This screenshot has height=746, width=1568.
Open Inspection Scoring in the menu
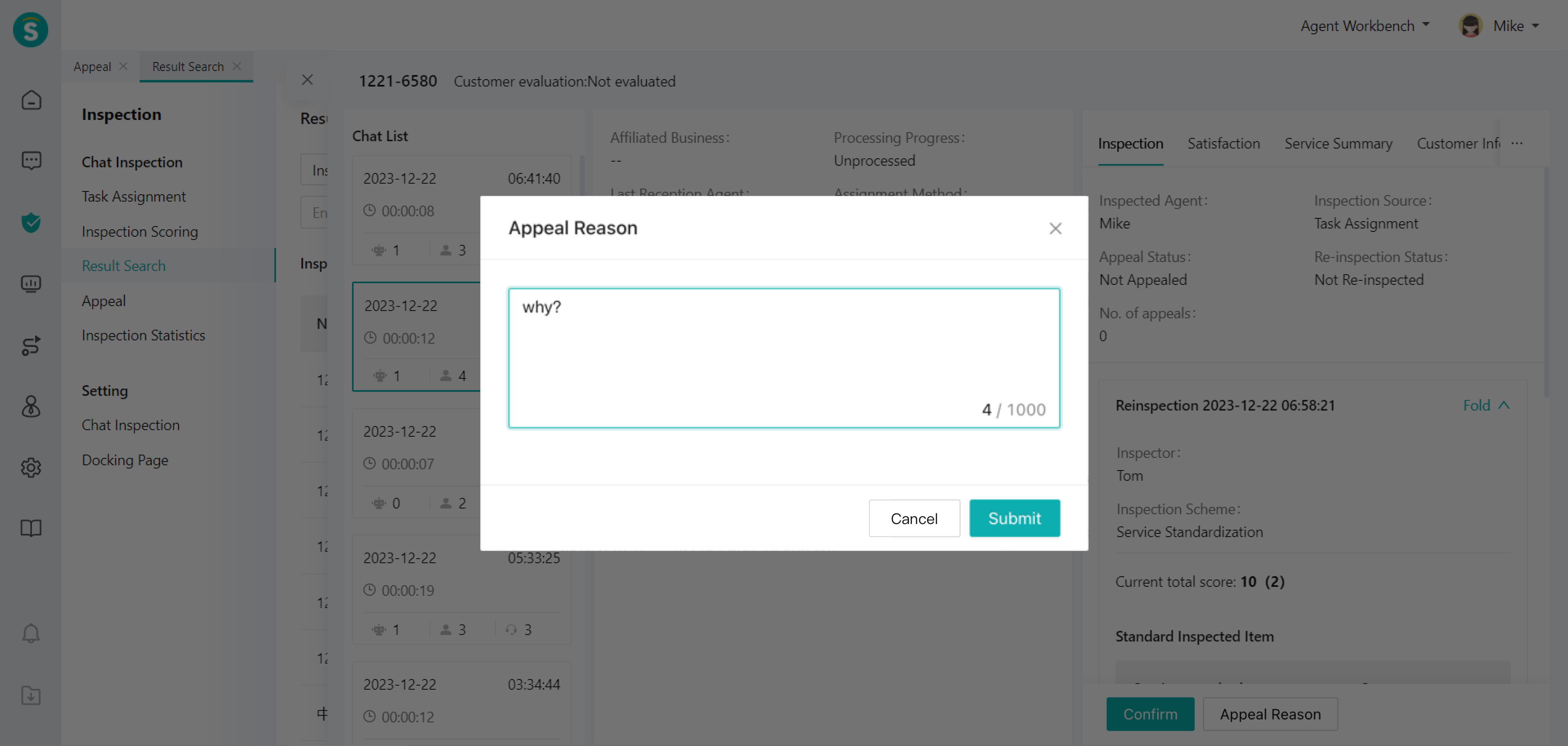pos(139,231)
